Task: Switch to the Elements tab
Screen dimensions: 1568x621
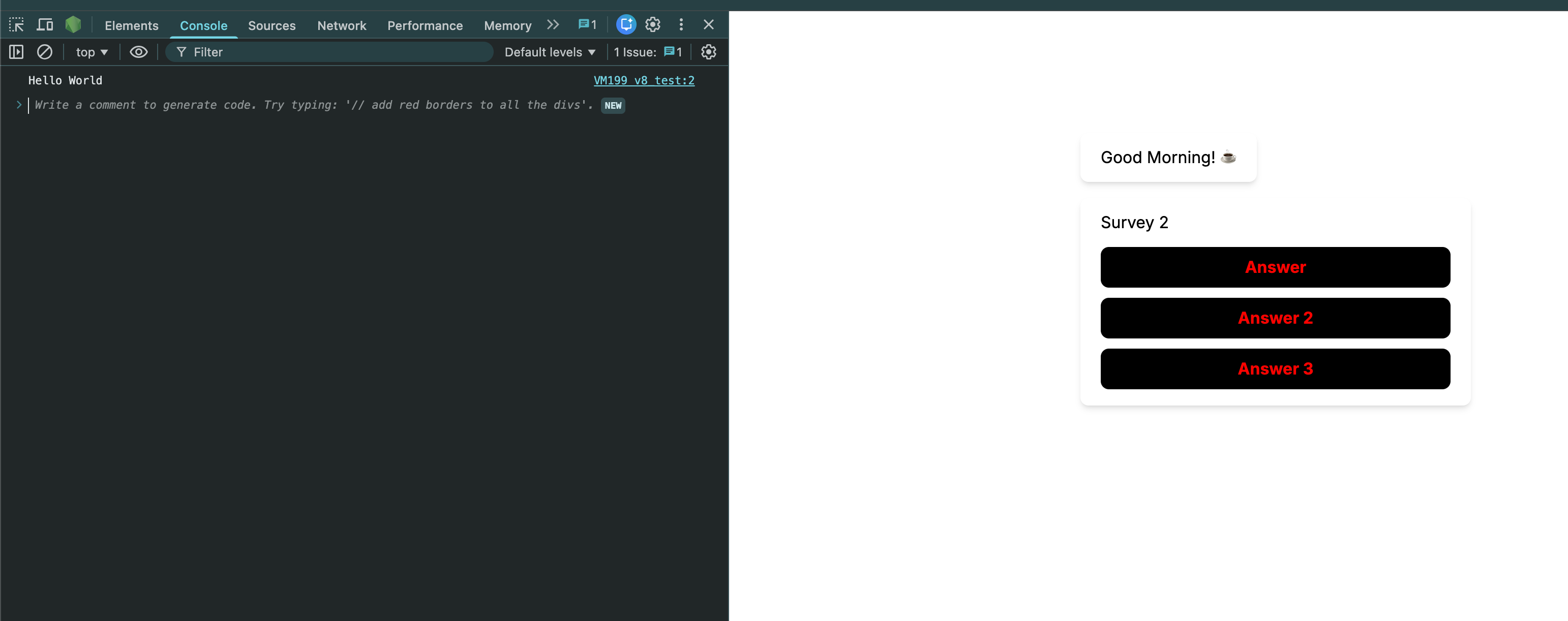Action: pos(132,25)
